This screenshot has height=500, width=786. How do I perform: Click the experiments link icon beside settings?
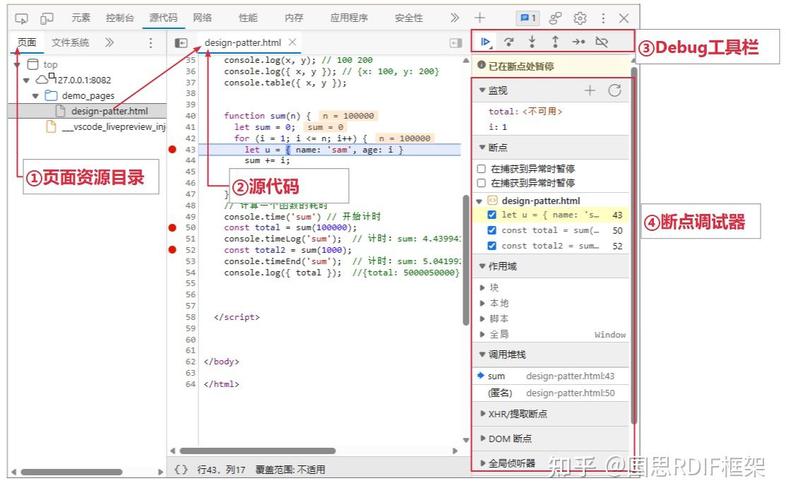coord(555,18)
